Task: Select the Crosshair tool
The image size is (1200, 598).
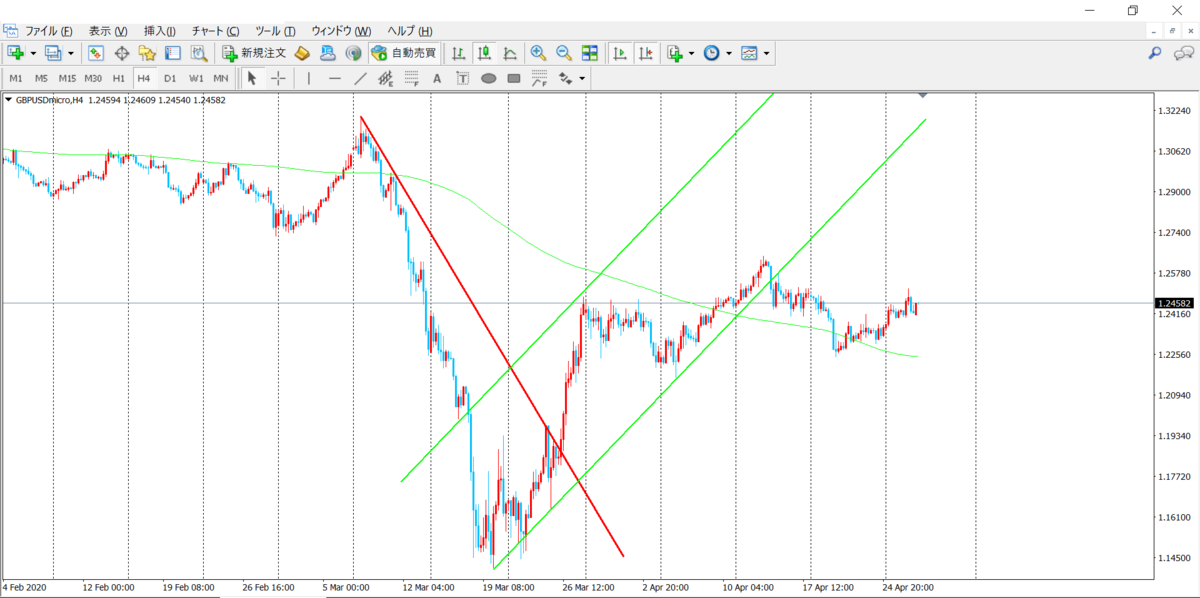Action: pyautogui.click(x=278, y=78)
